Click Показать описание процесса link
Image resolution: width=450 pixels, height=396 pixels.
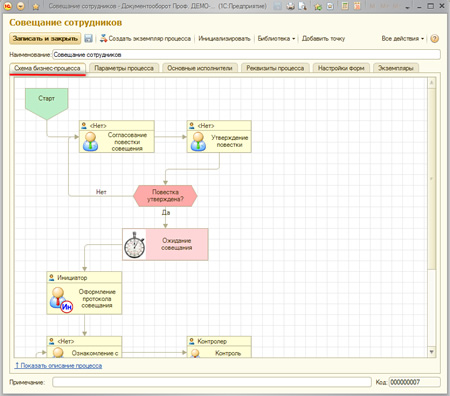coord(58,366)
